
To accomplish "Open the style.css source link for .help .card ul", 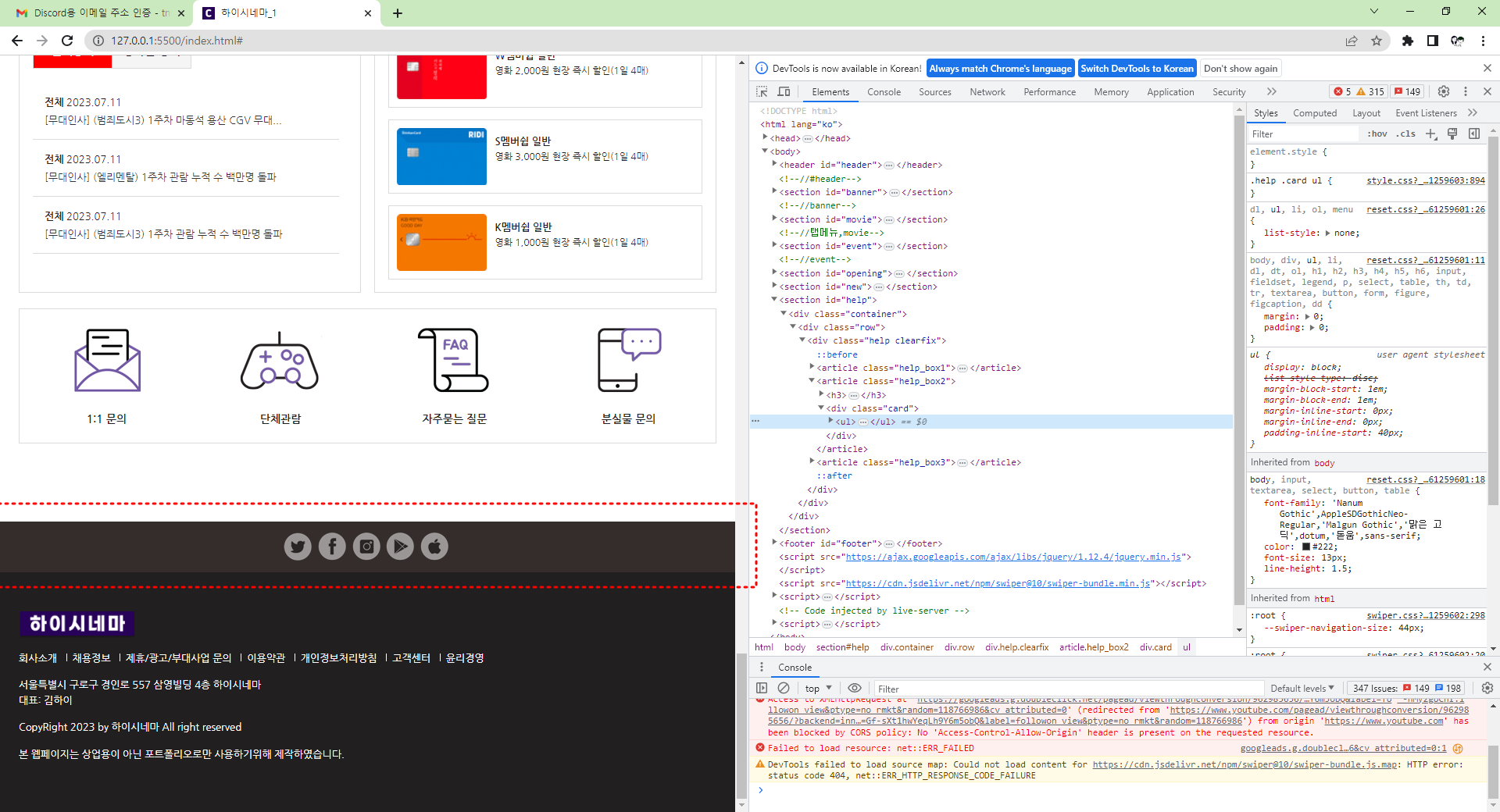I will click(x=1426, y=180).
